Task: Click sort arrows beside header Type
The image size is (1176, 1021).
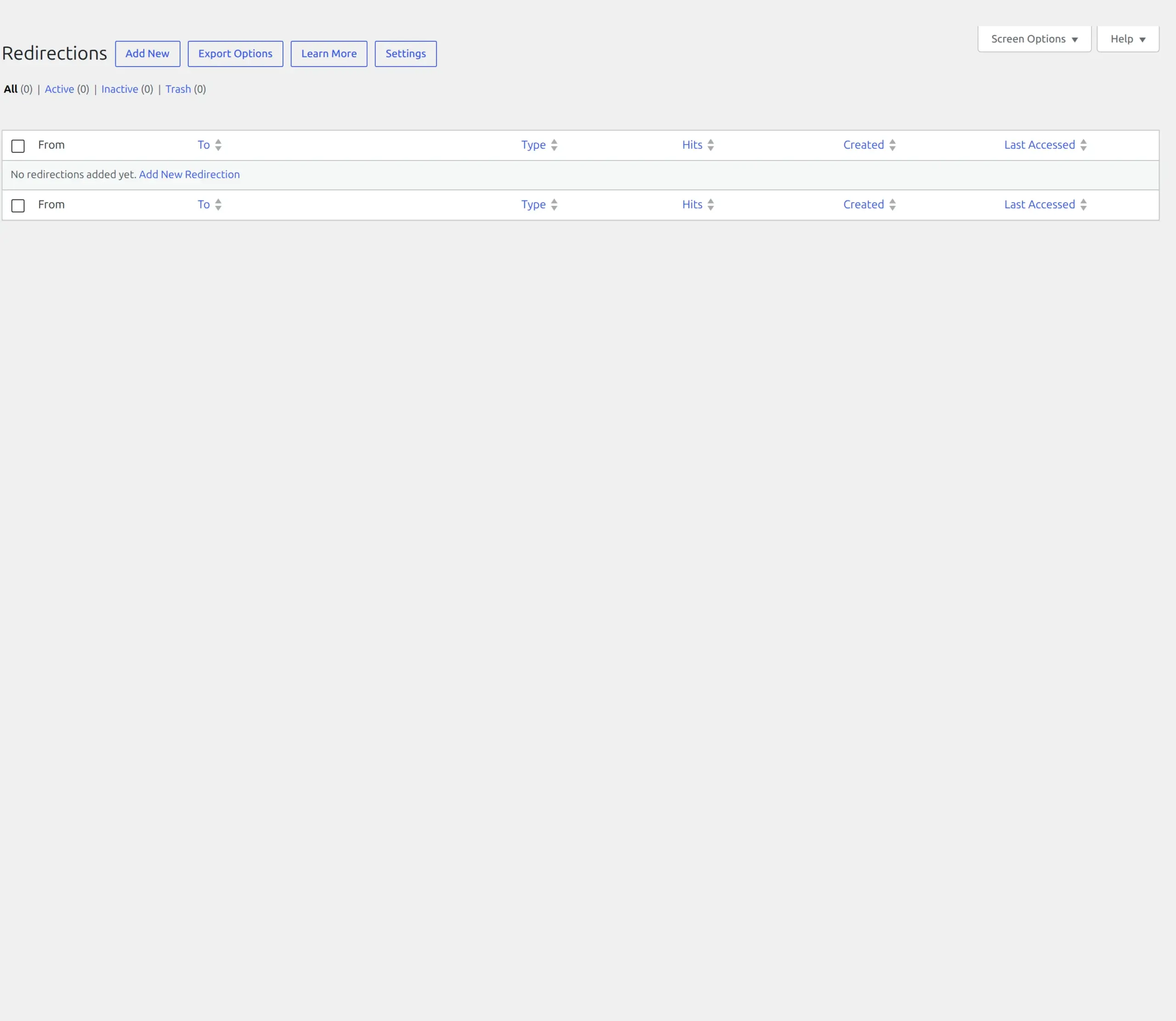Action: (x=554, y=145)
